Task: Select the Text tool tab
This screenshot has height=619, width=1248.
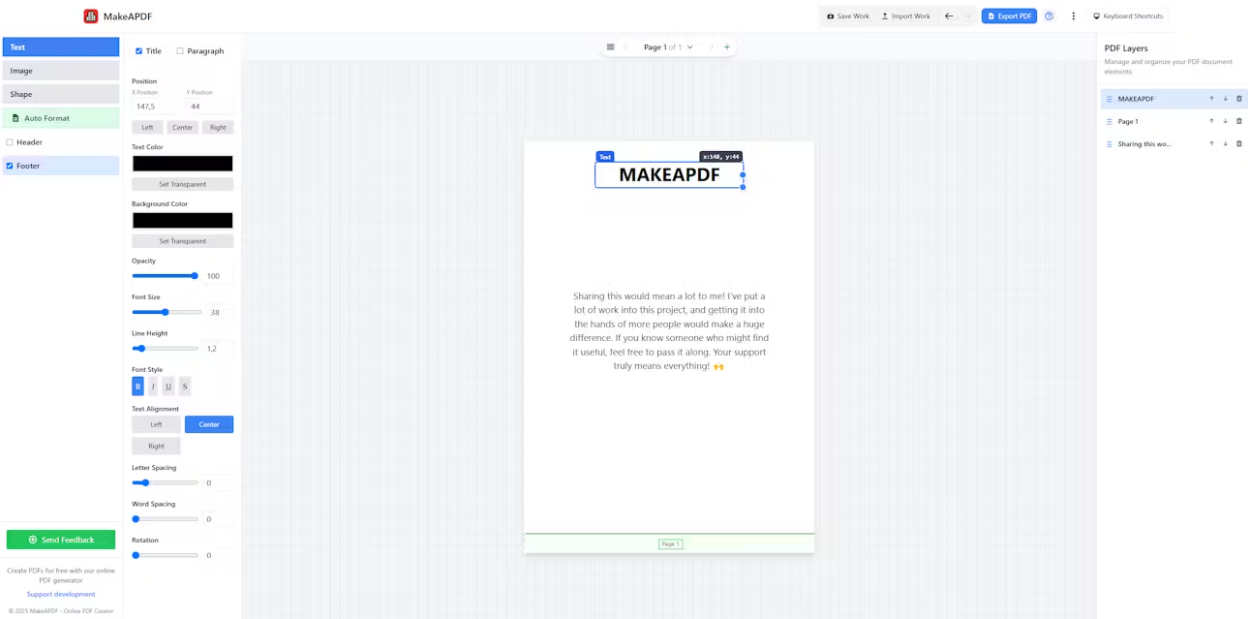Action: (61, 47)
